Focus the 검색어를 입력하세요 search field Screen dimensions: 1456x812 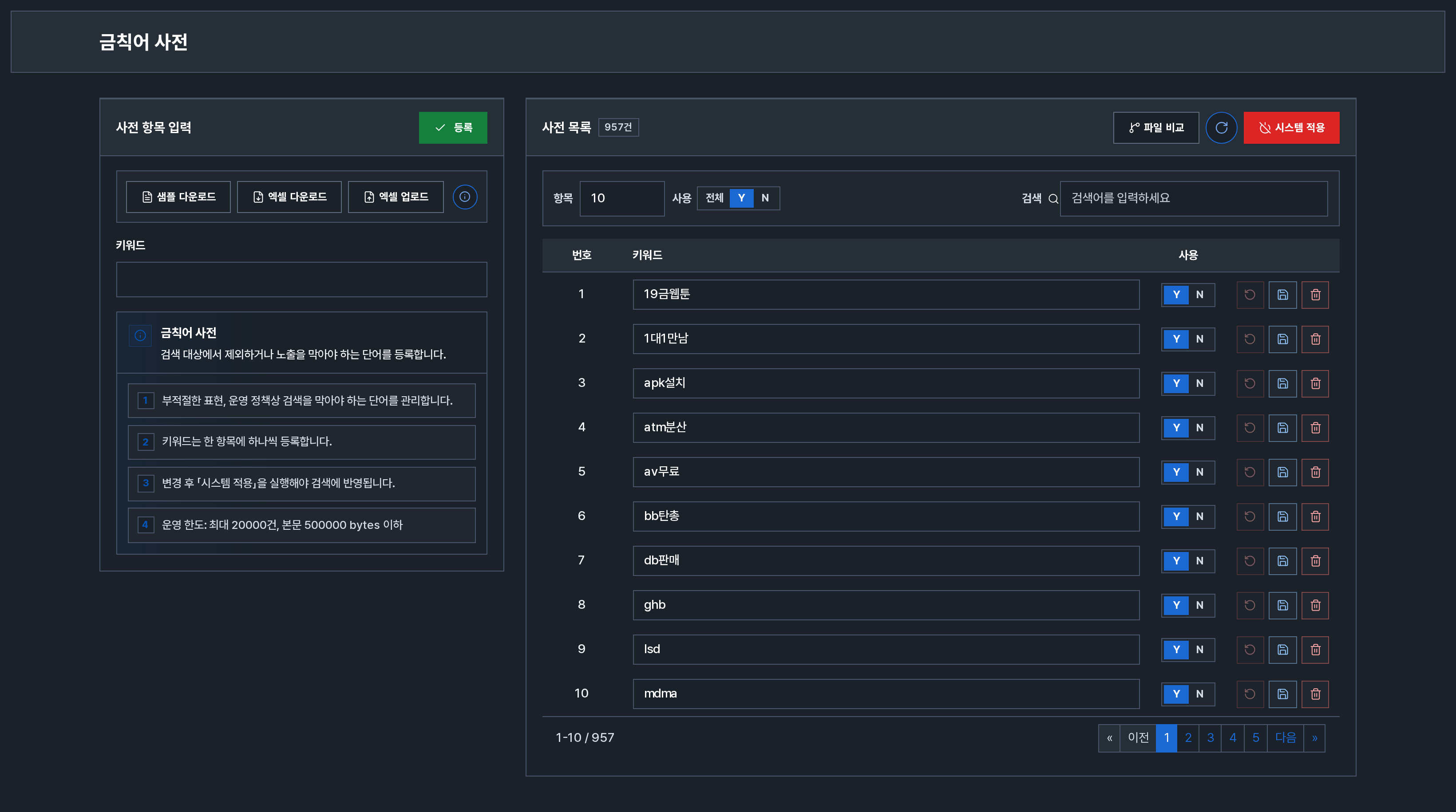(1193, 198)
